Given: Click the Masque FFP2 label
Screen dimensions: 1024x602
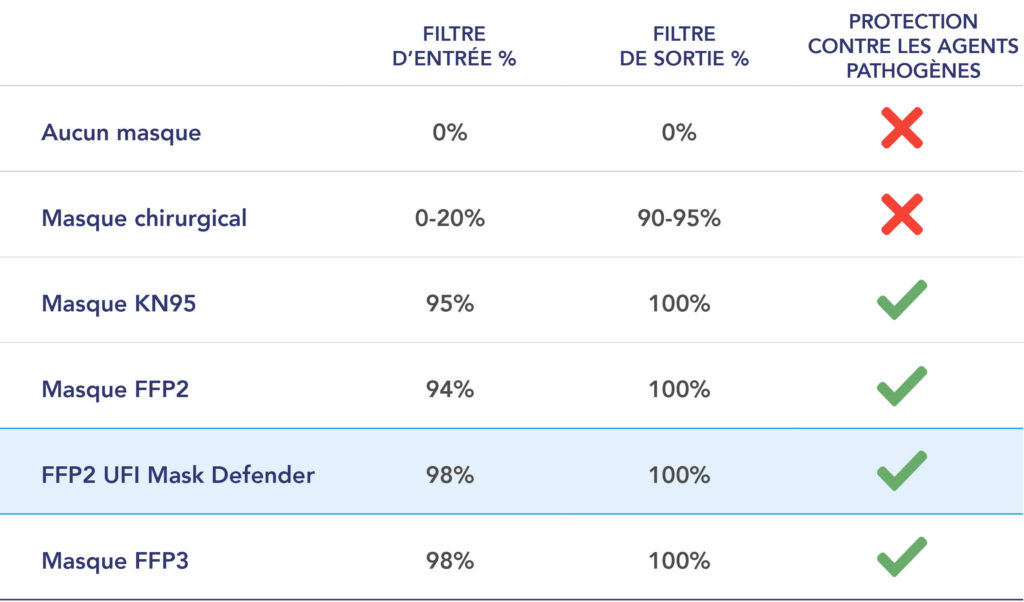Looking at the screenshot, I should coord(115,389).
